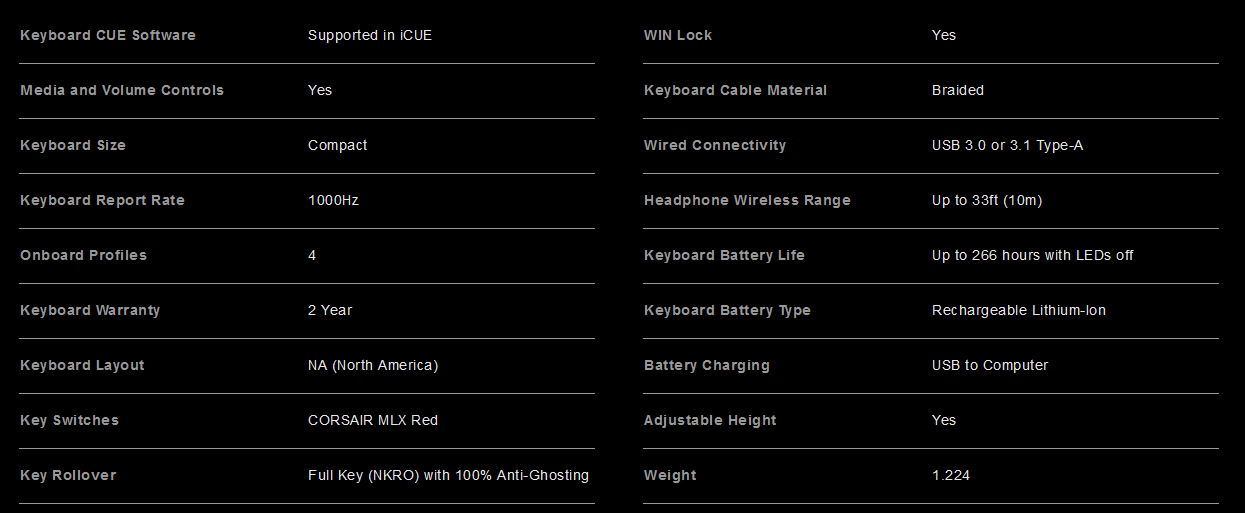Click the NA (North America) layout value

pyautogui.click(x=373, y=365)
